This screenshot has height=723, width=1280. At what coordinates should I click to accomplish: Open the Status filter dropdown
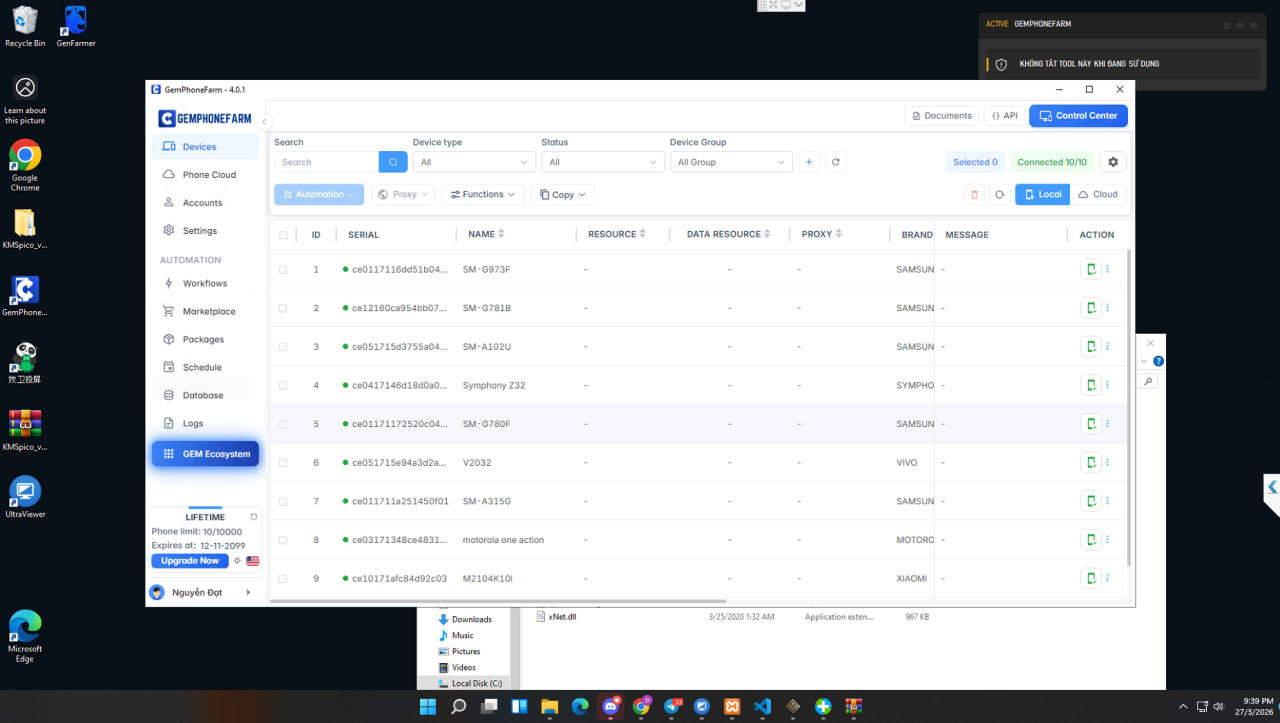point(603,162)
